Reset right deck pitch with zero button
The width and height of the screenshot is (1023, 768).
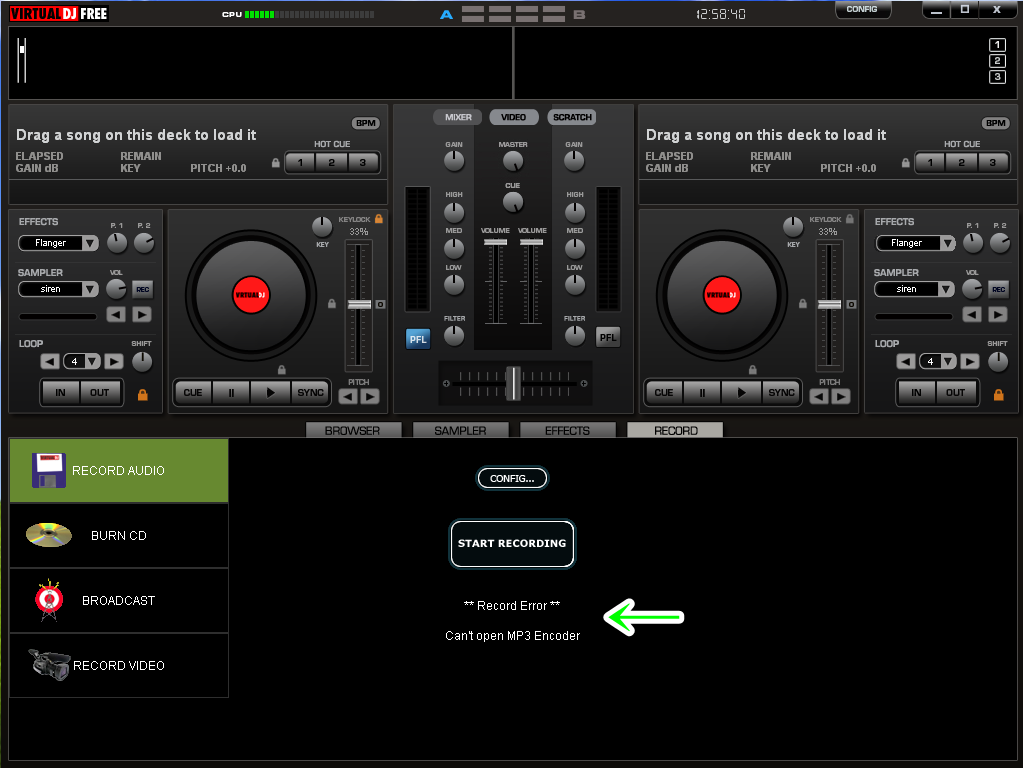(x=851, y=305)
